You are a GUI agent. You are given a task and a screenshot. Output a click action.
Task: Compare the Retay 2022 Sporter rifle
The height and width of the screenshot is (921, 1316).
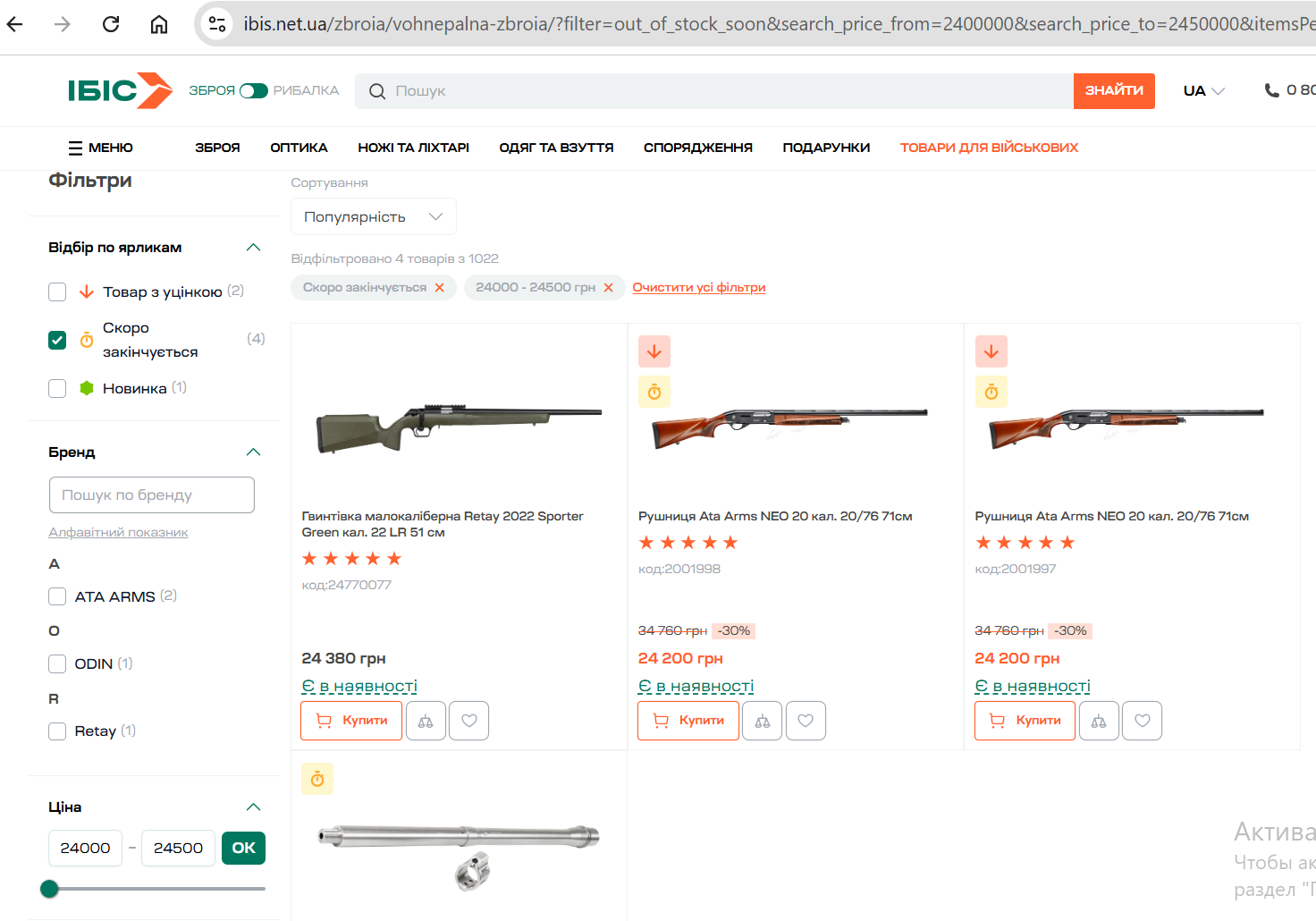(x=426, y=721)
